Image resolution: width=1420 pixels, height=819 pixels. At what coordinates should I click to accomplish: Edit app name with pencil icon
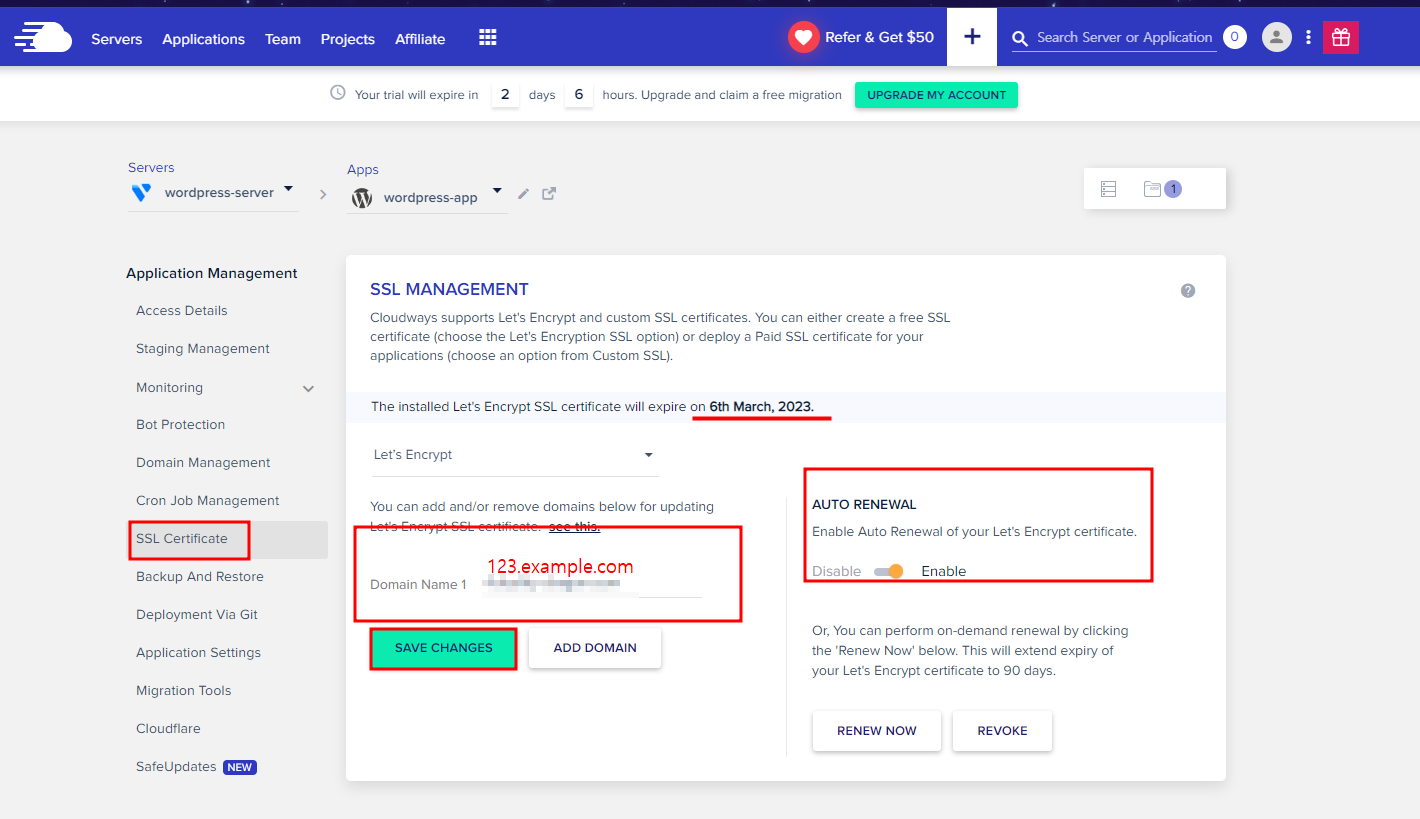coord(523,194)
